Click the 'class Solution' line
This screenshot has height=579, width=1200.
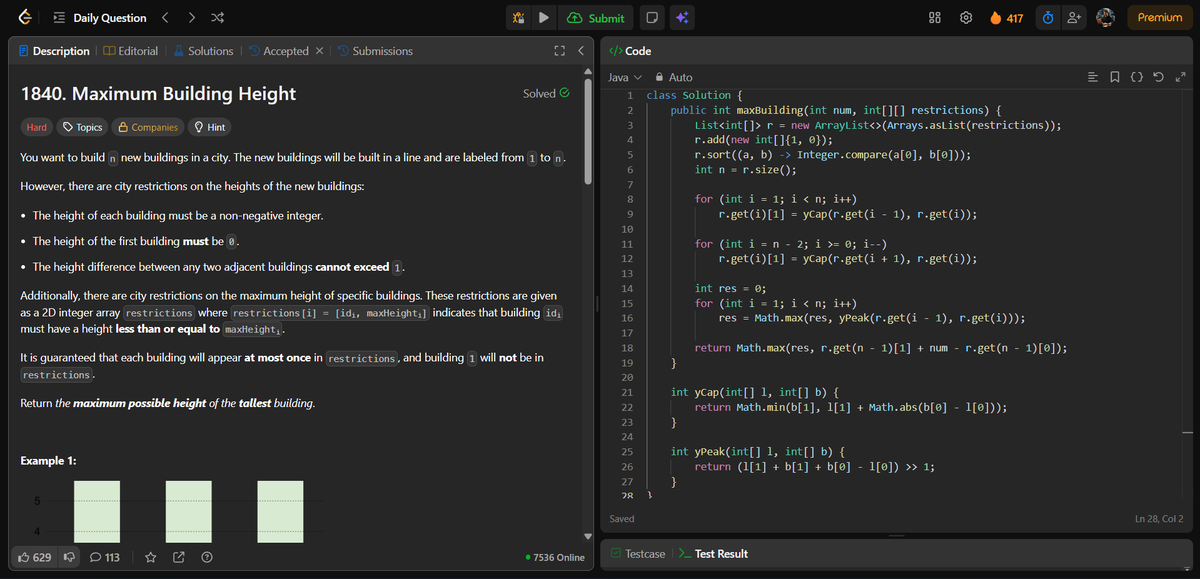pyautogui.click(x=692, y=95)
